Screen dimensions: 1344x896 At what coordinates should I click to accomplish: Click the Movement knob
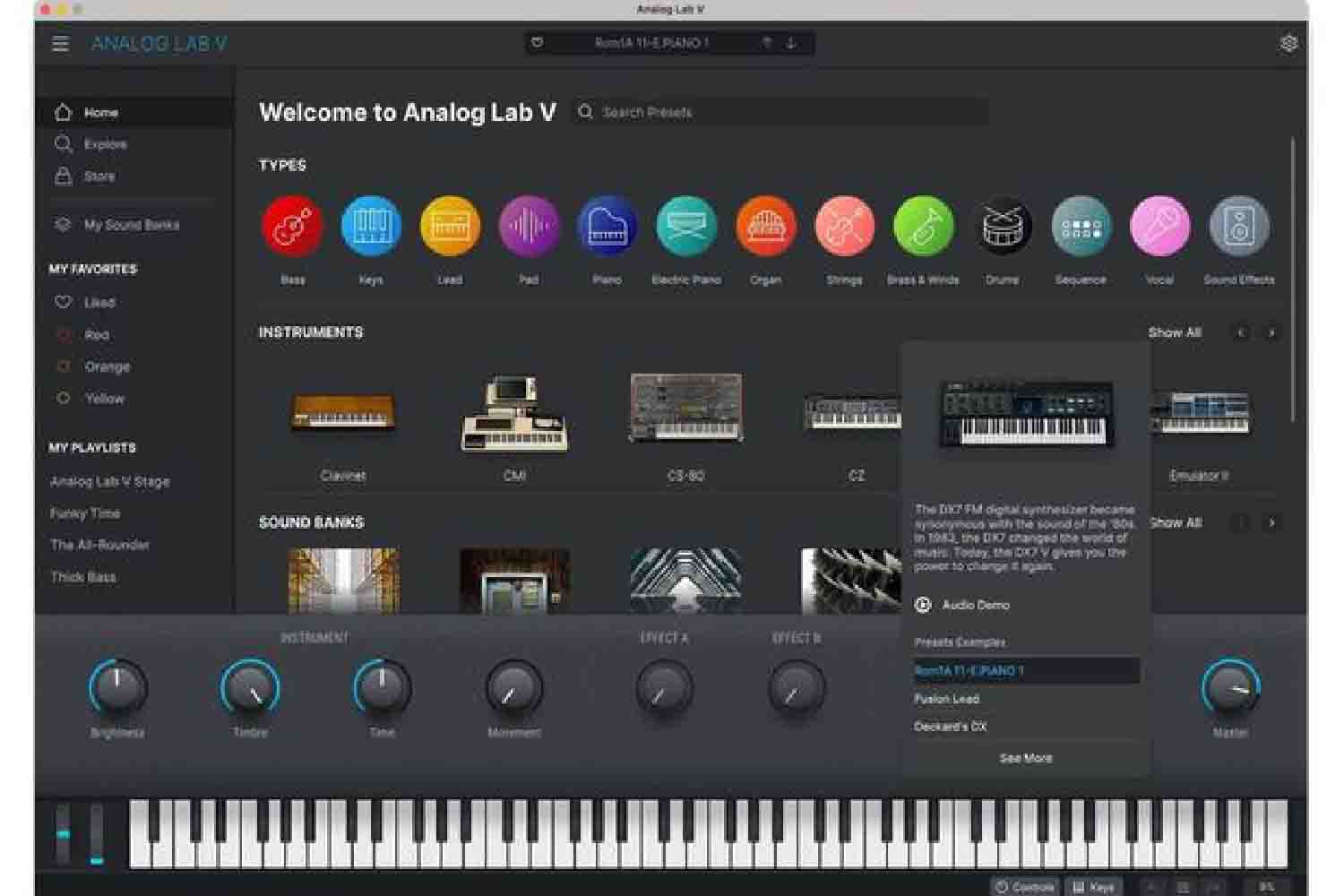(514, 688)
